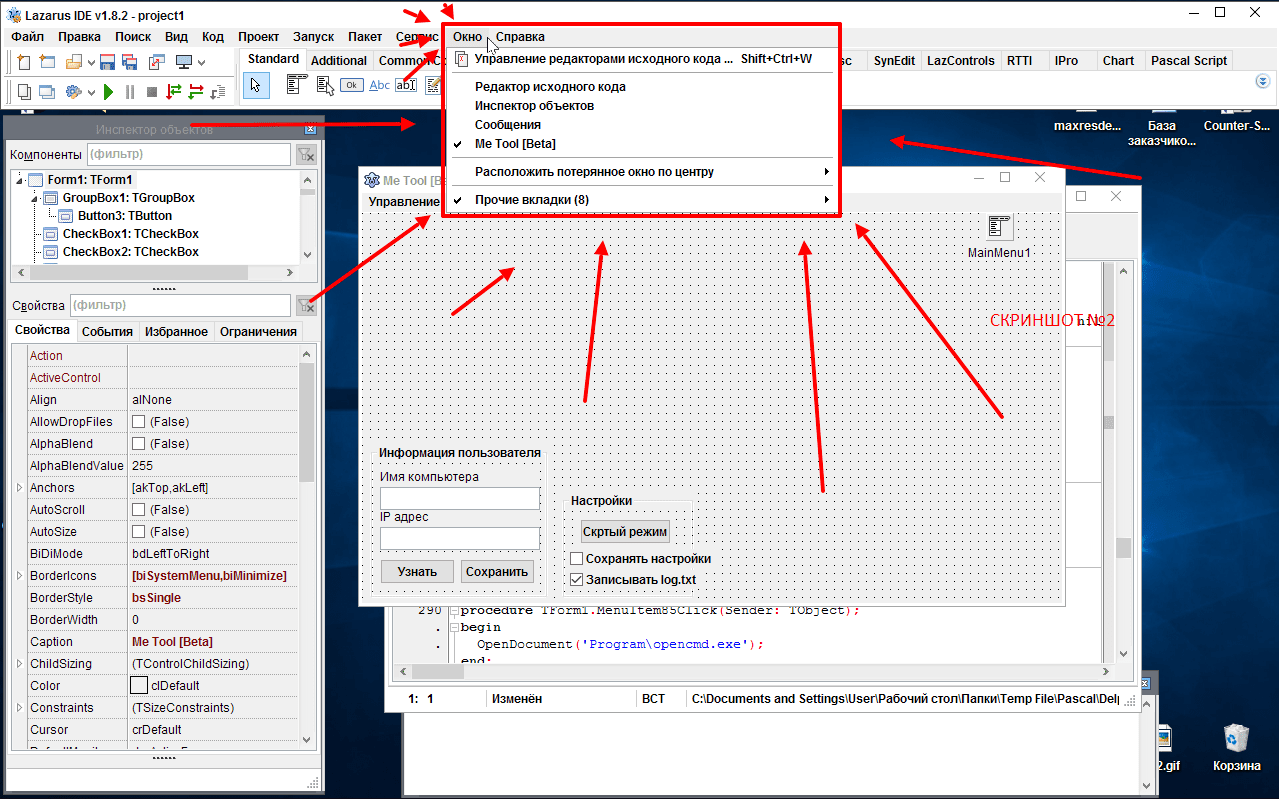1279x799 pixels.
Task: Uncheck 'Записывать log.txt' checkbox on the form
Action: point(576,579)
